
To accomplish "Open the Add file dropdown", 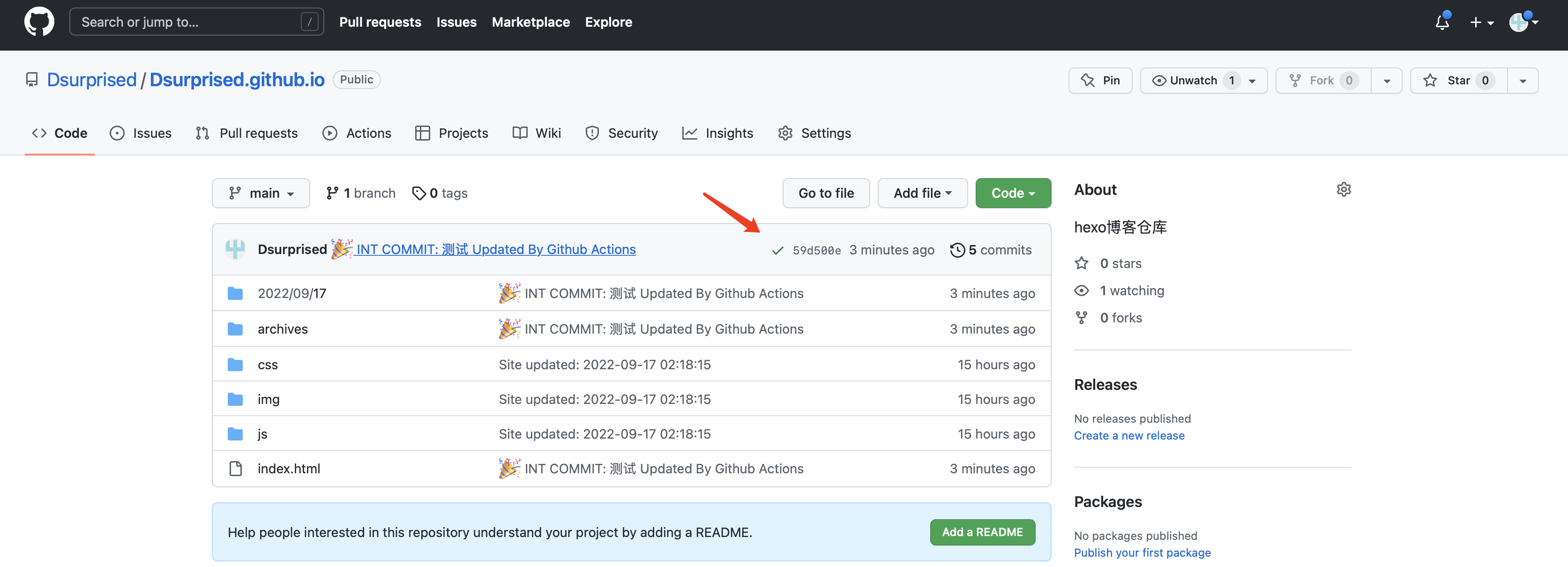I will pyautogui.click(x=922, y=194).
